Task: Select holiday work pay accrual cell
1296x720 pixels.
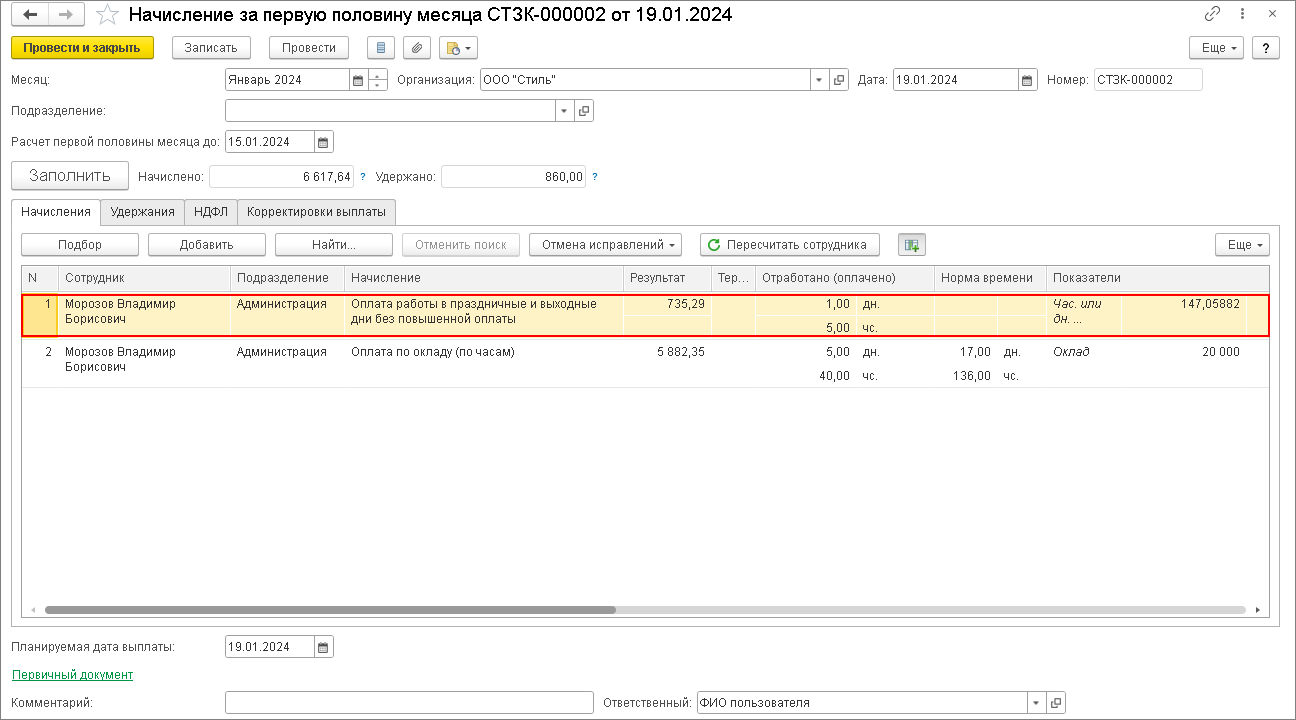Action: 484,315
